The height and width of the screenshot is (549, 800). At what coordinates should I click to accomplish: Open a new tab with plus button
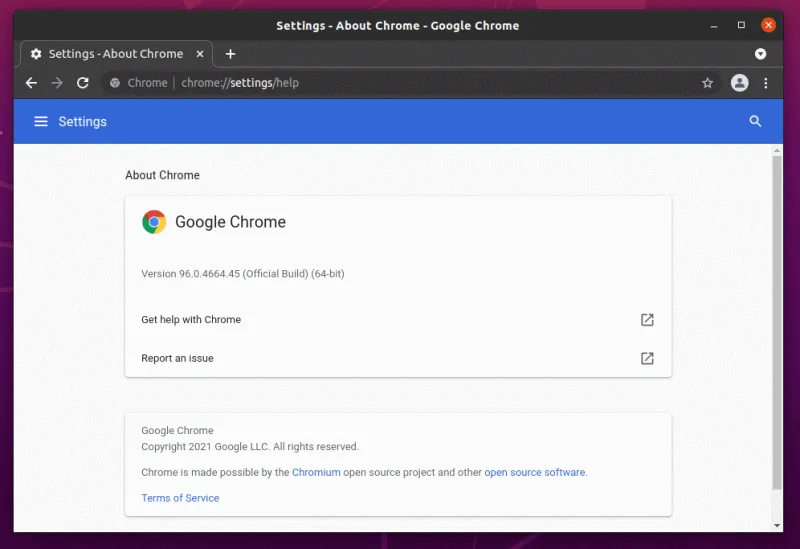[230, 54]
